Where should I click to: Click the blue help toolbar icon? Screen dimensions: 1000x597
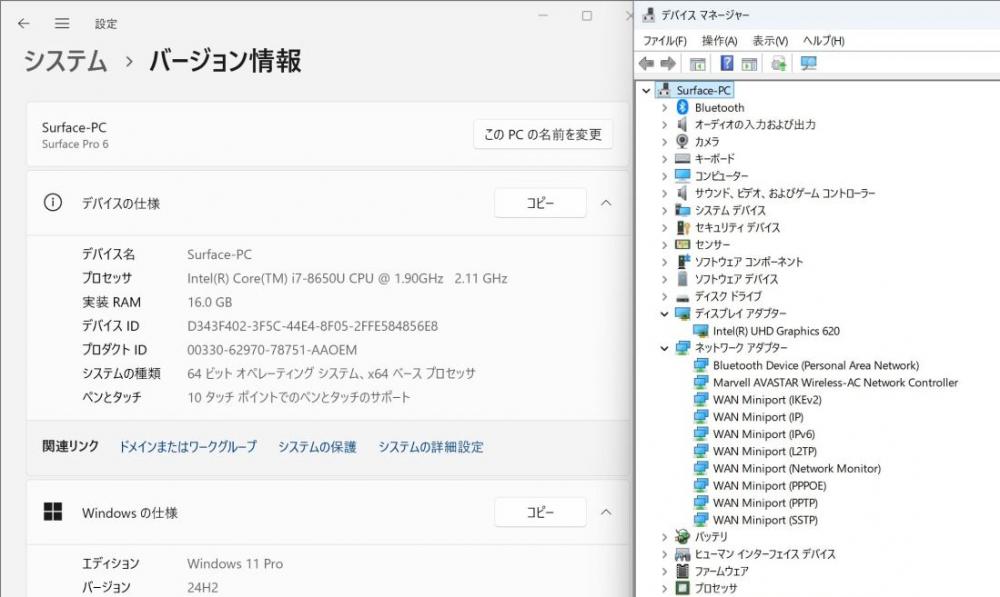pyautogui.click(x=726, y=63)
